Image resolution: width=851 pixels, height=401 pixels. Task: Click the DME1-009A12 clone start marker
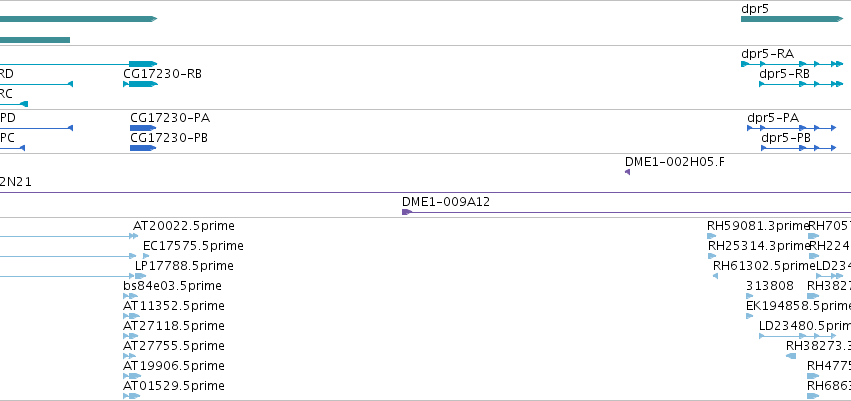click(407, 212)
